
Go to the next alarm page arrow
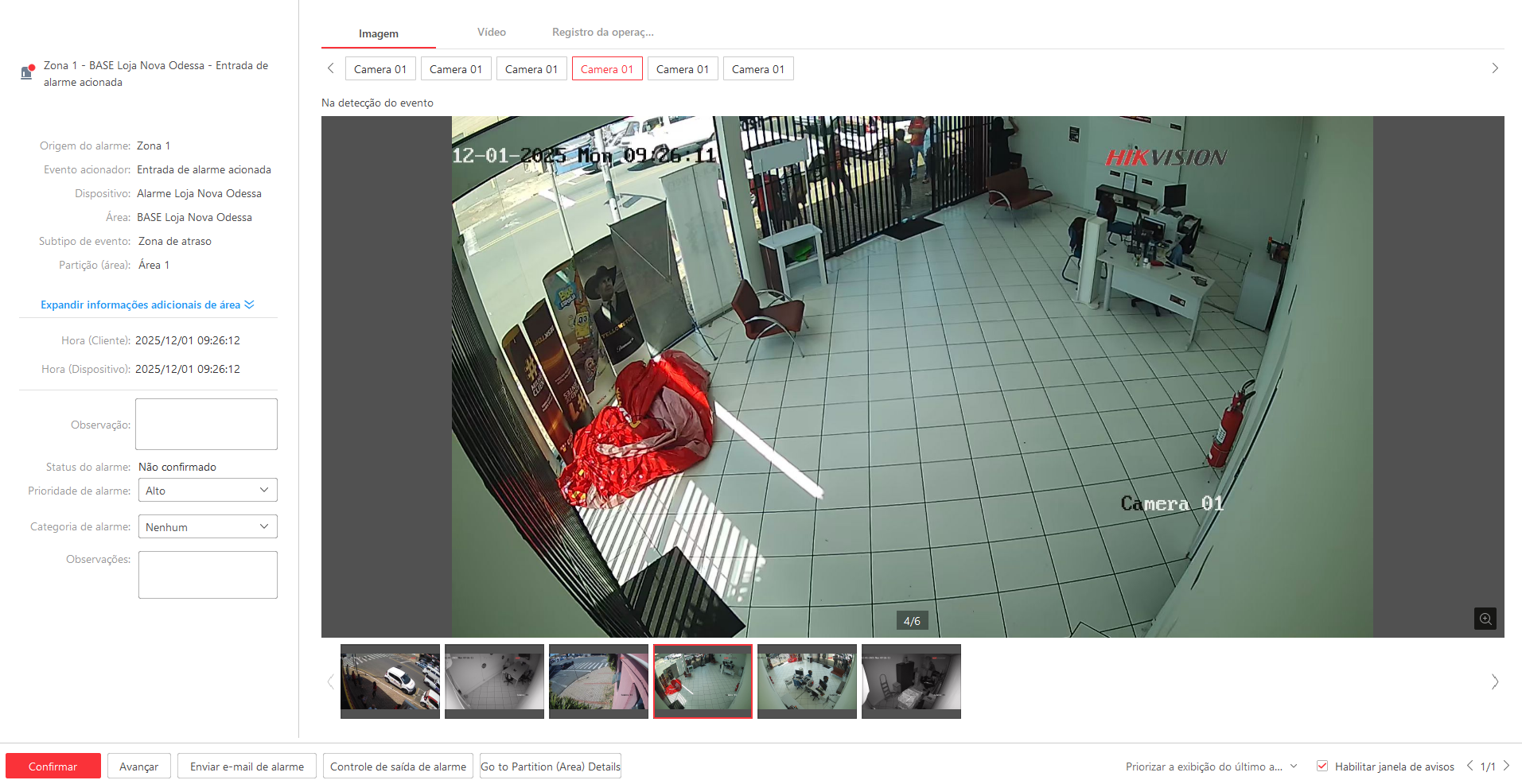click(1506, 766)
